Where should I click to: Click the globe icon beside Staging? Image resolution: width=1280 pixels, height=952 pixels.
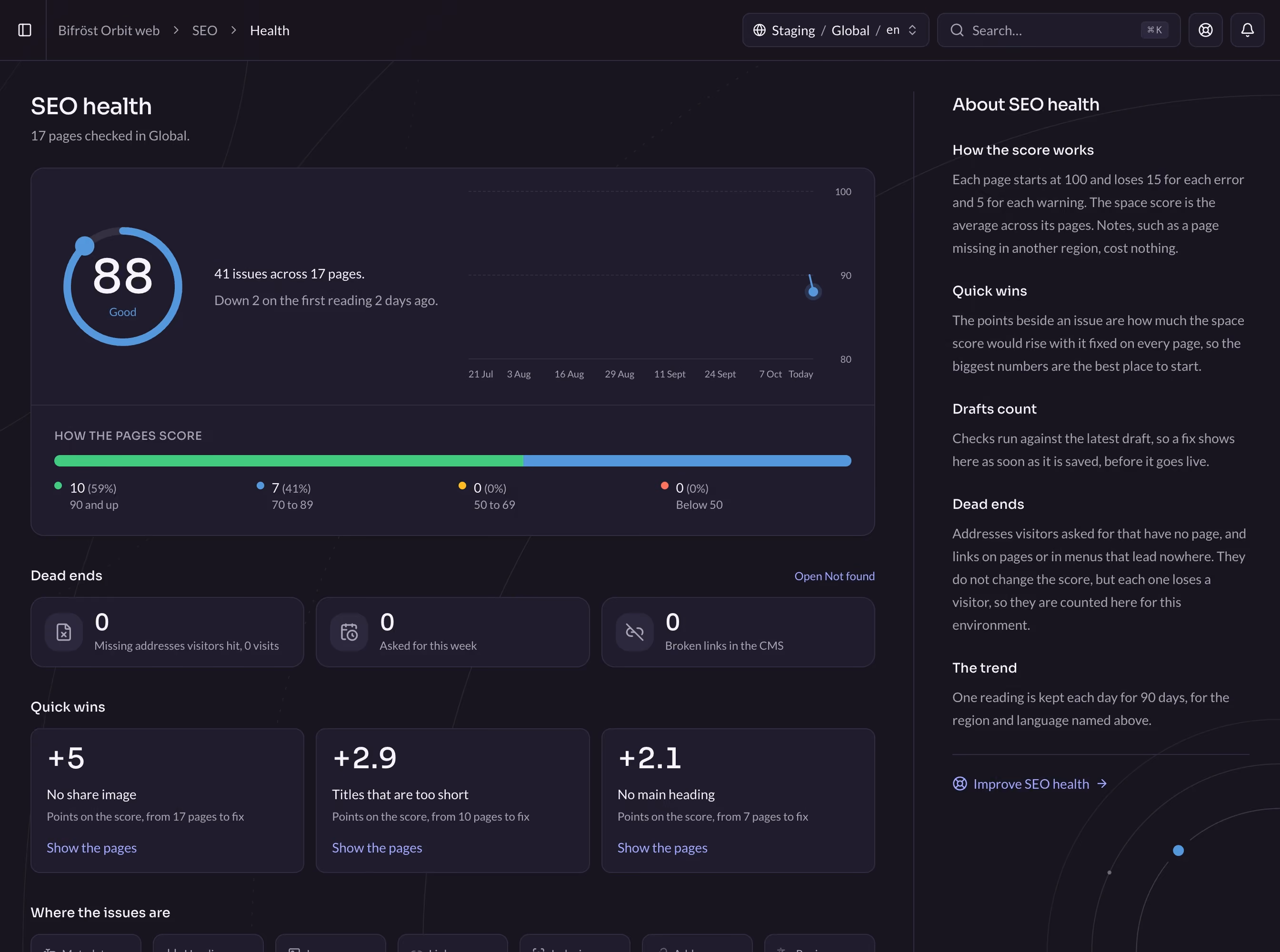click(x=760, y=30)
